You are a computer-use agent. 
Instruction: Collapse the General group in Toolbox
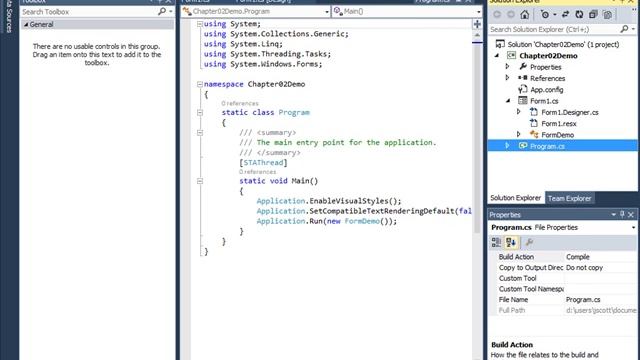click(26, 24)
